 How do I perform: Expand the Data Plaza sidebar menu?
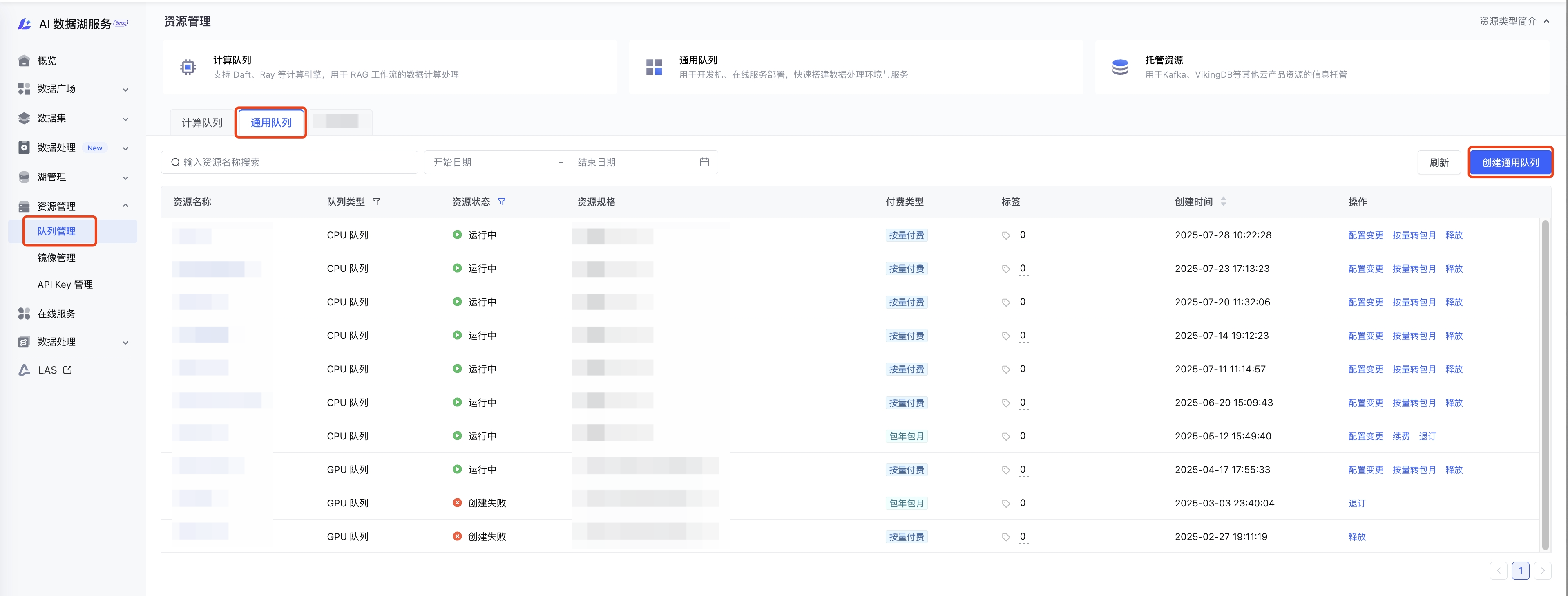[125, 90]
